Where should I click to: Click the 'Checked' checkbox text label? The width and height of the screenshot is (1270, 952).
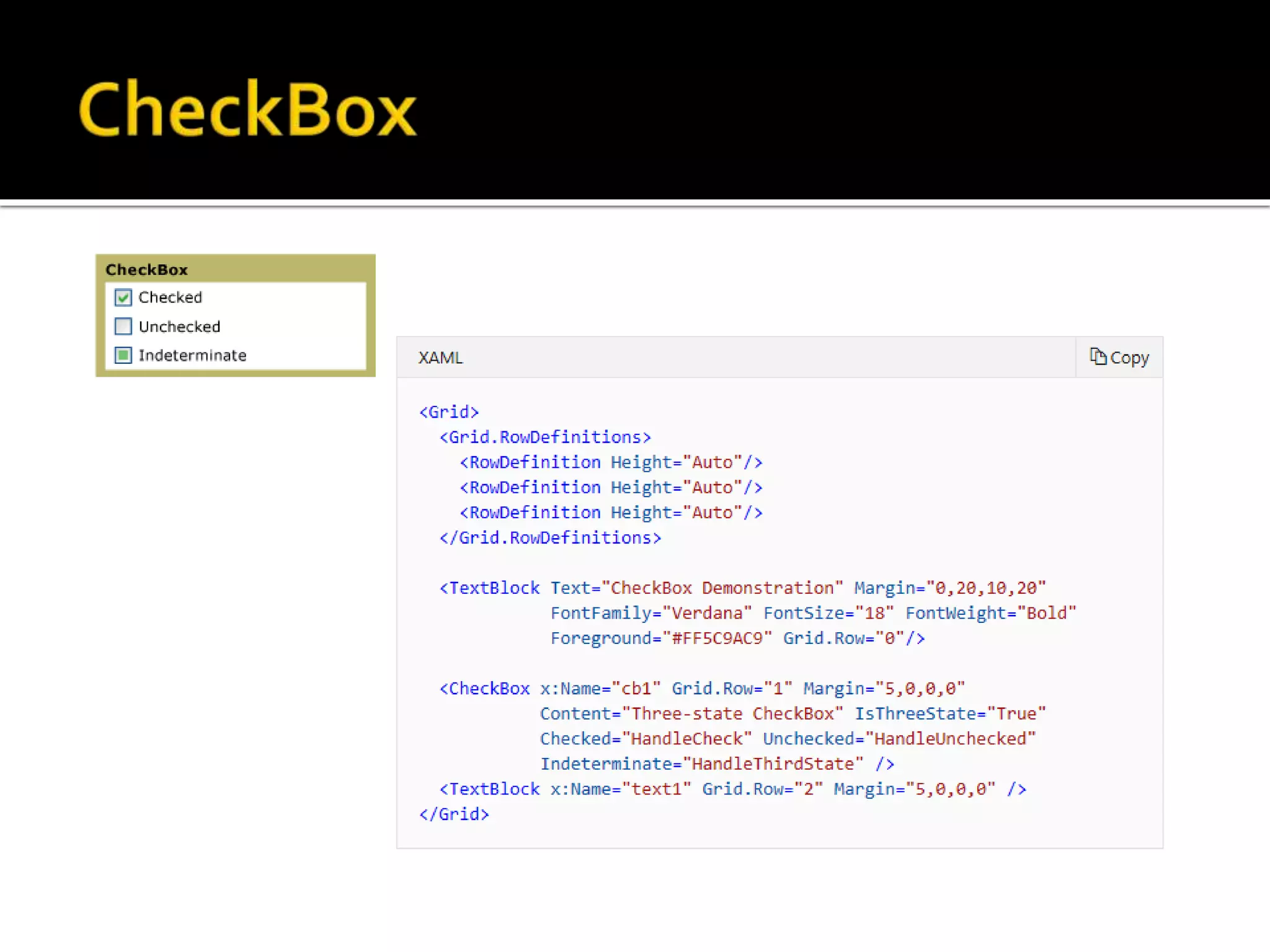point(170,297)
